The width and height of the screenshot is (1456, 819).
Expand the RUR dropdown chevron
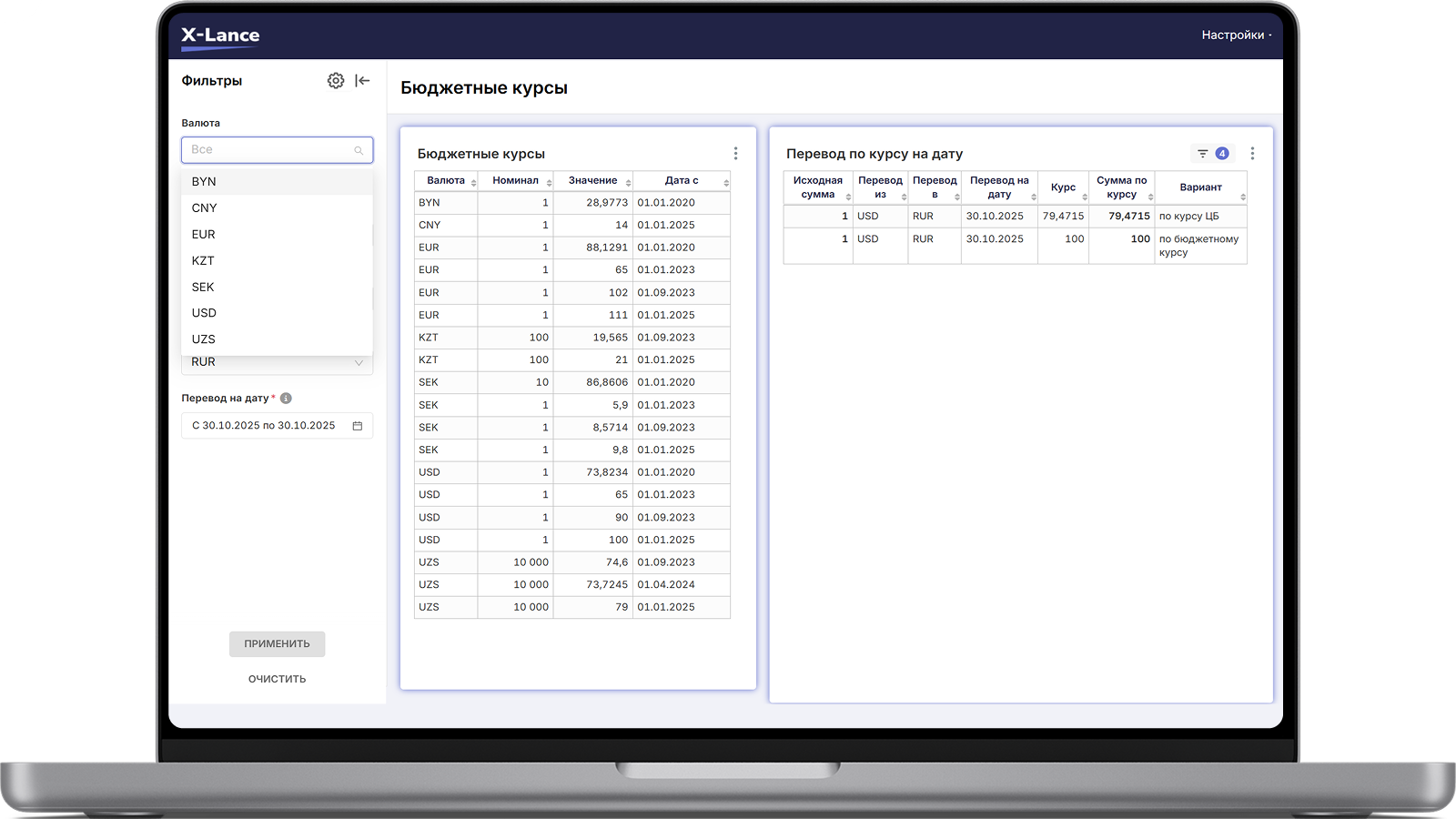pos(359,362)
